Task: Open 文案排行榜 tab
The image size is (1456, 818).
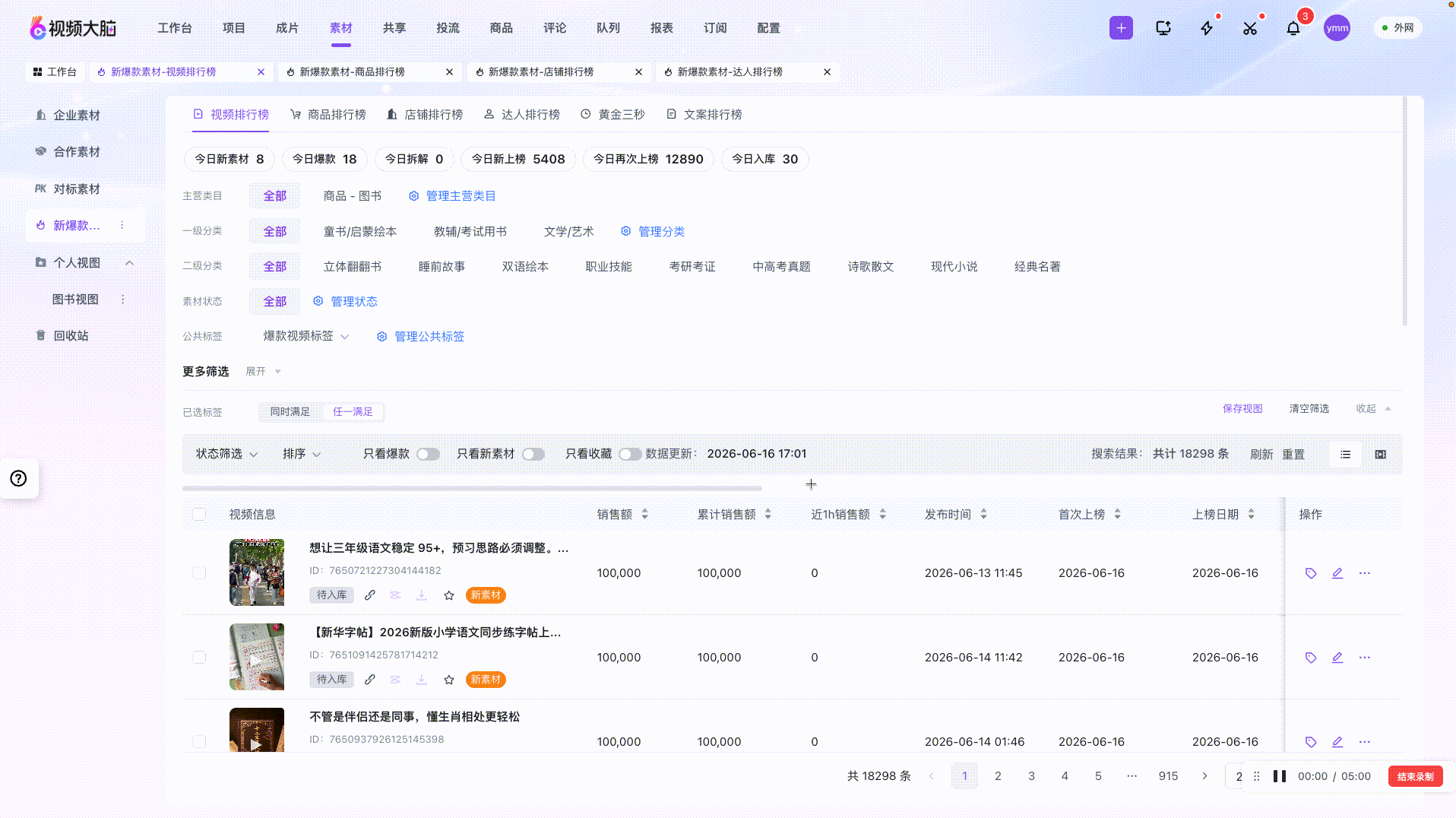Action: [x=704, y=115]
